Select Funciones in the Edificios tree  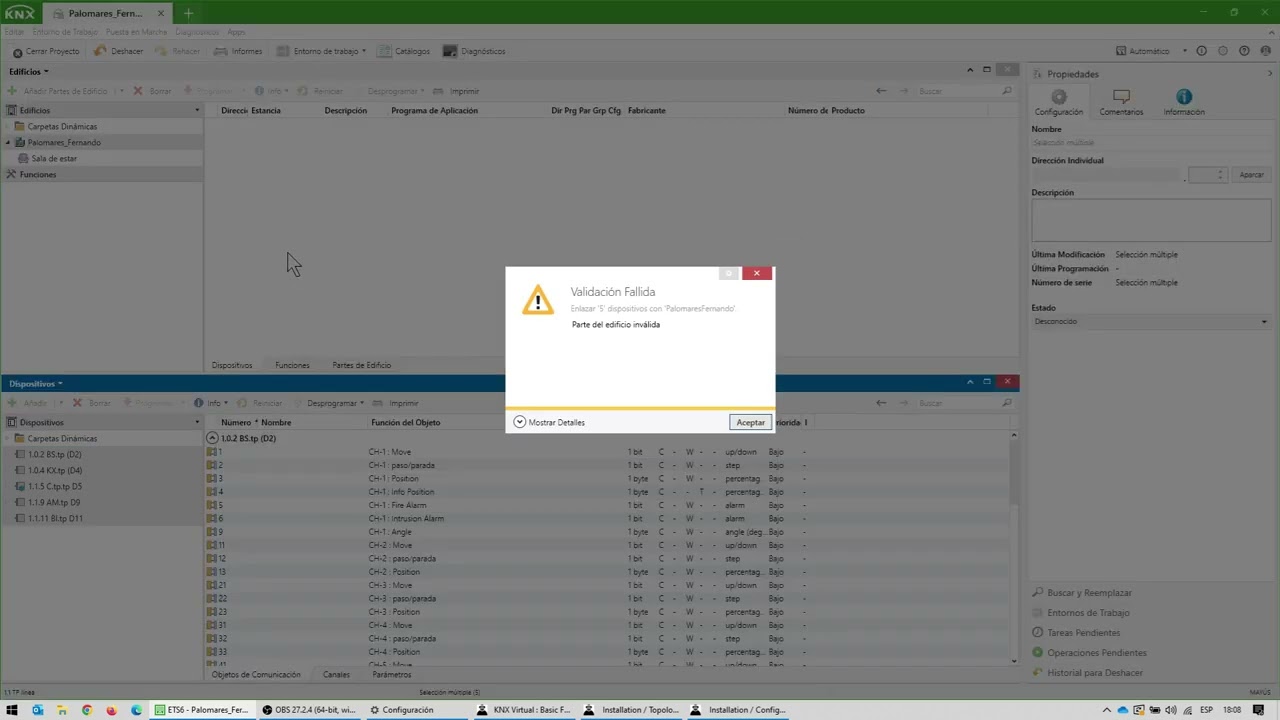pos(38,174)
